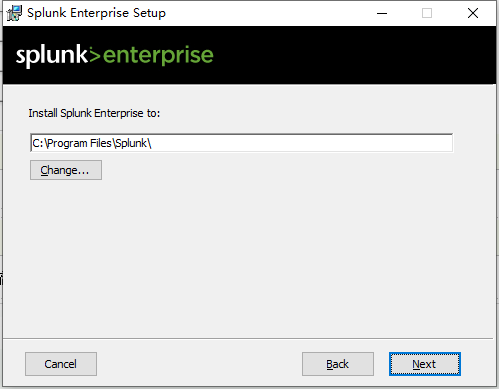Click the 'Splunk Enterprise Setup' title text
The height and width of the screenshot is (389, 499).
tap(96, 13)
